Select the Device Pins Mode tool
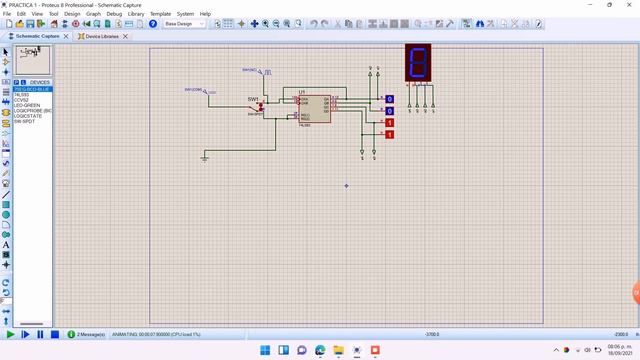The image size is (640, 360). tap(6, 133)
